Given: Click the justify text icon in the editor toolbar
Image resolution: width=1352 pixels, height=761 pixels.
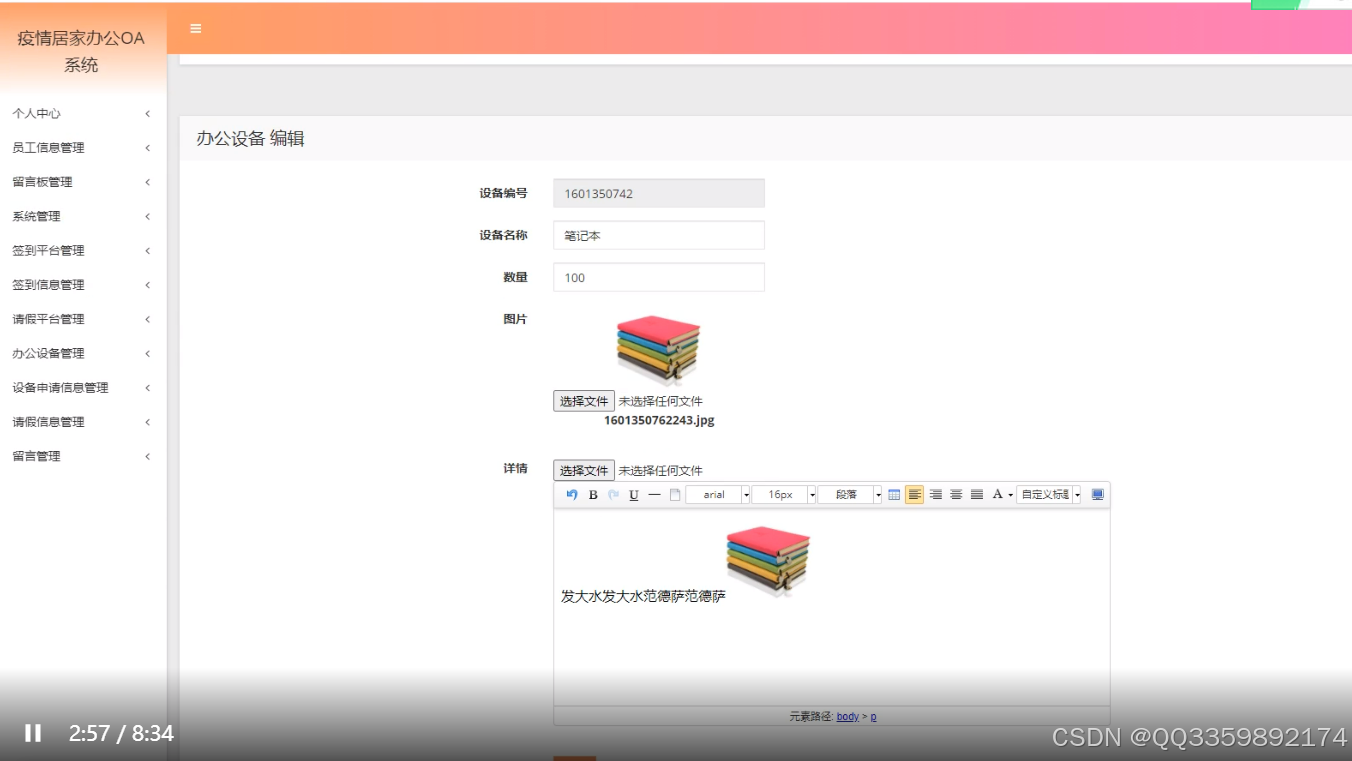Looking at the screenshot, I should [977, 495].
